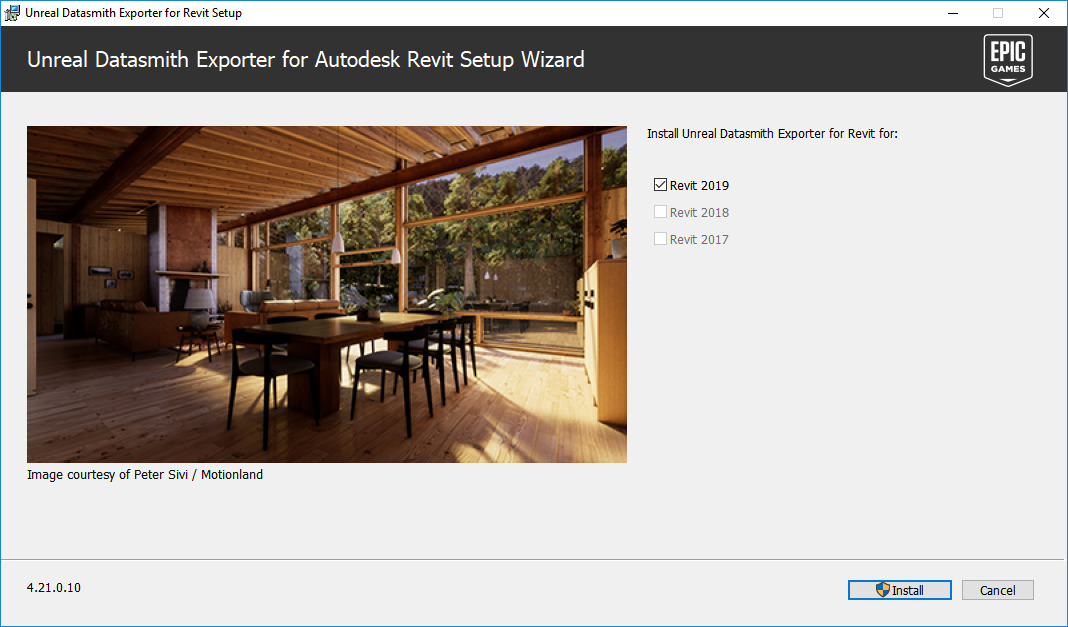Click the disabled maximize button
The width and height of the screenshot is (1068, 627).
click(x=998, y=12)
